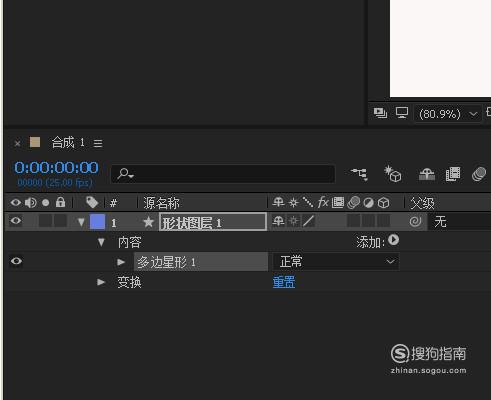Toggle lock box for 形状图层 1
This screenshot has width=491, height=400.
tap(60, 221)
